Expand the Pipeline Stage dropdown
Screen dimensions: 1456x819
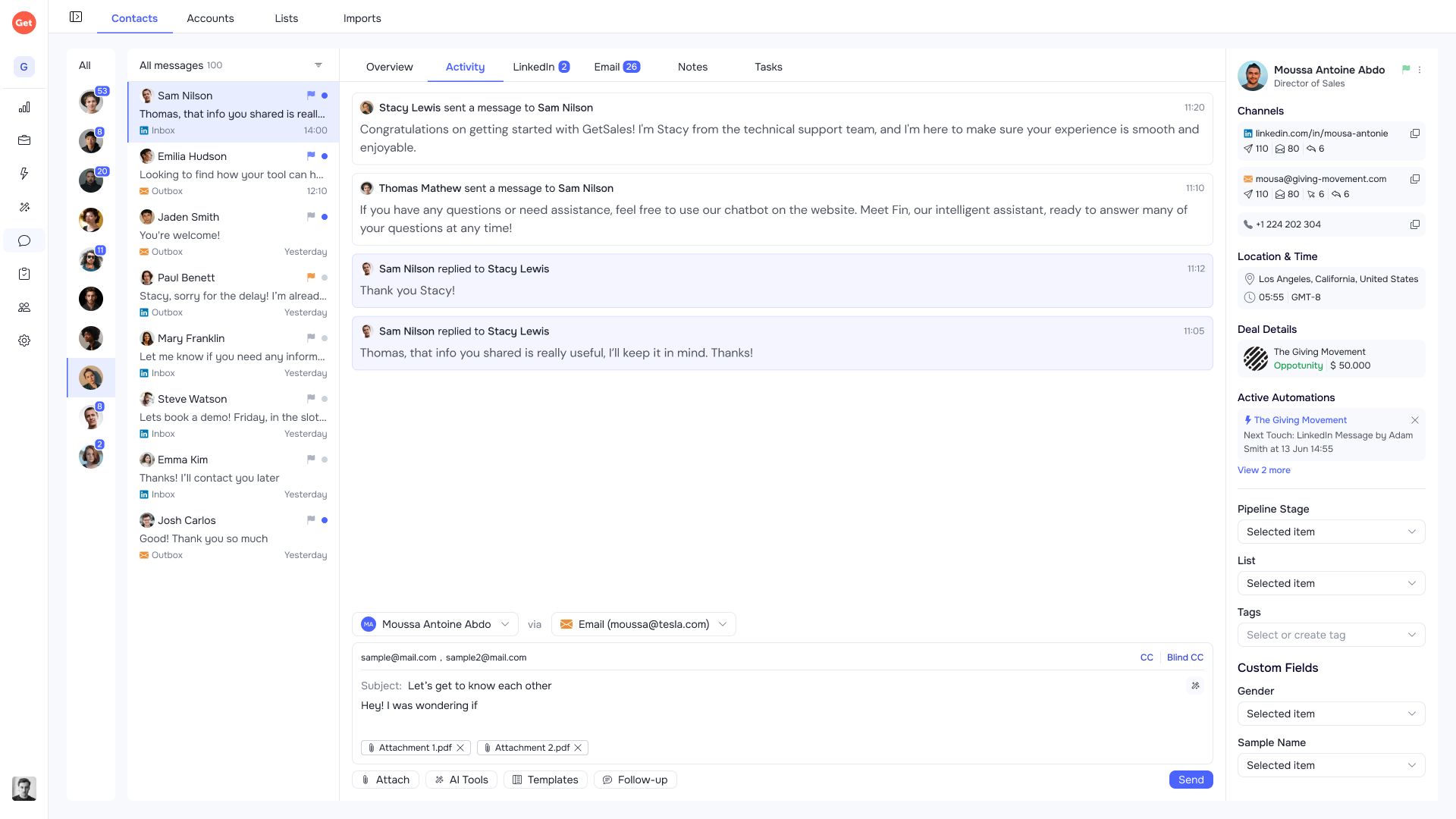1330,531
